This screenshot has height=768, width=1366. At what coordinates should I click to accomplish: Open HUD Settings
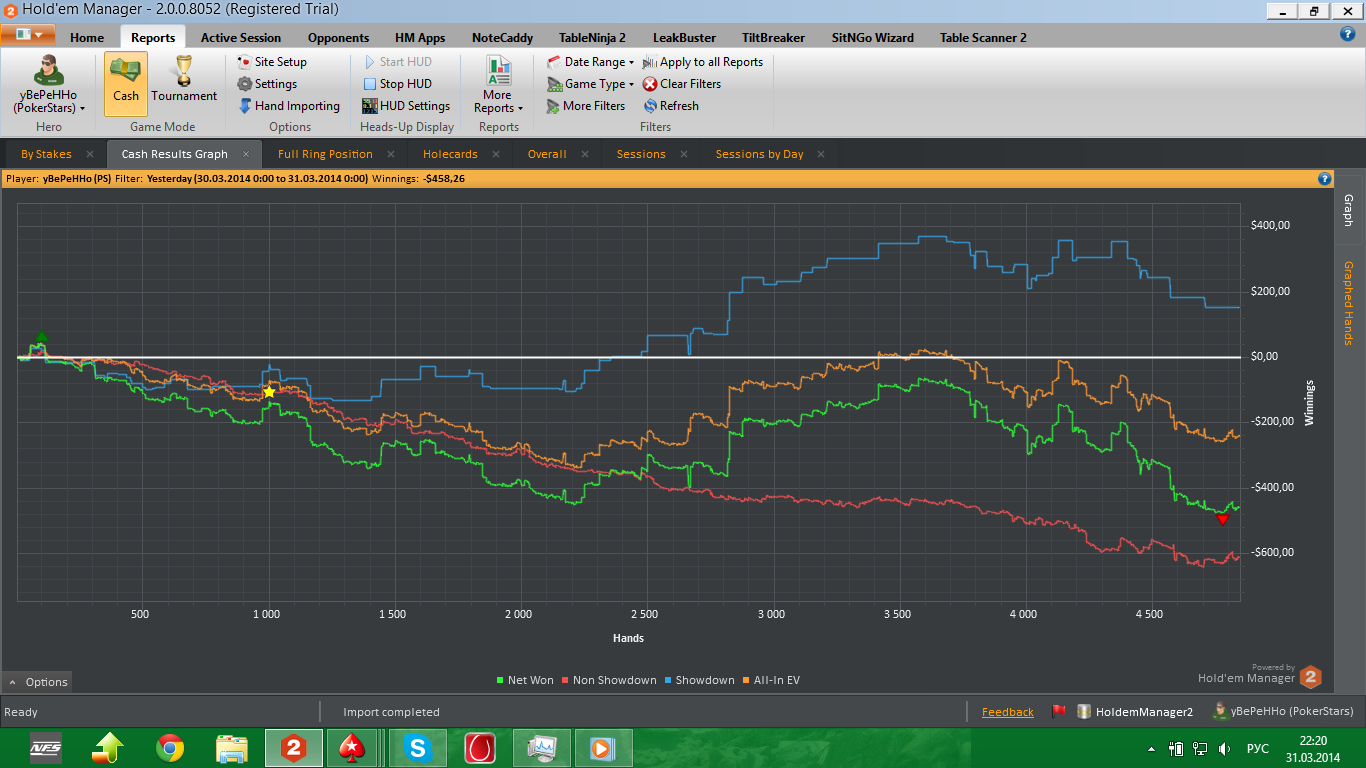[406, 106]
